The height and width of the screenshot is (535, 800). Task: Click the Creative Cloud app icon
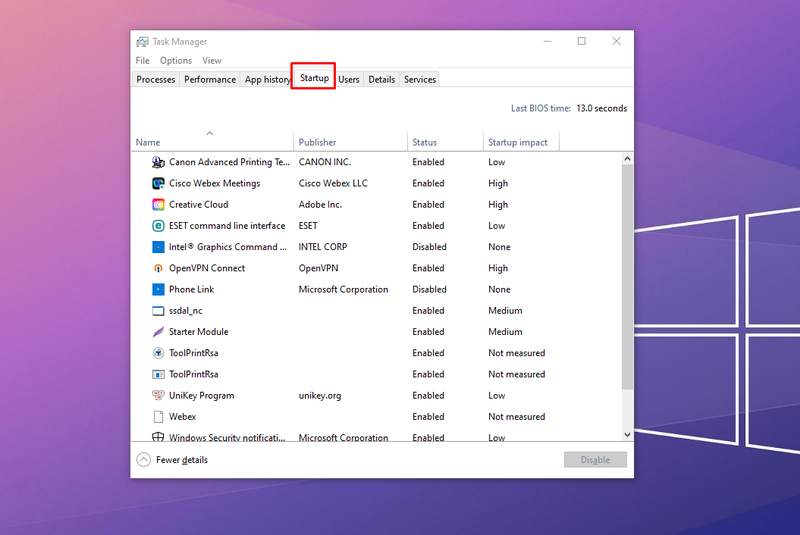pyautogui.click(x=158, y=205)
